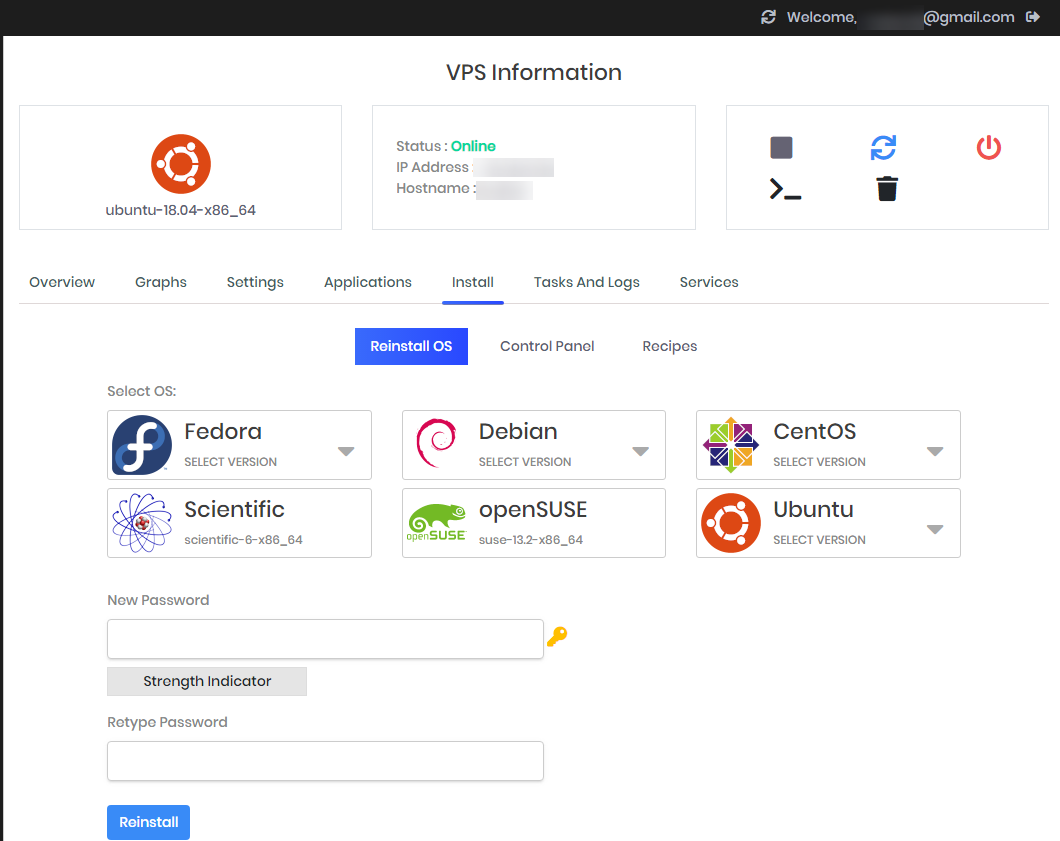Select the Install tab
Viewport: 1060px width, 841px height.
point(473,282)
